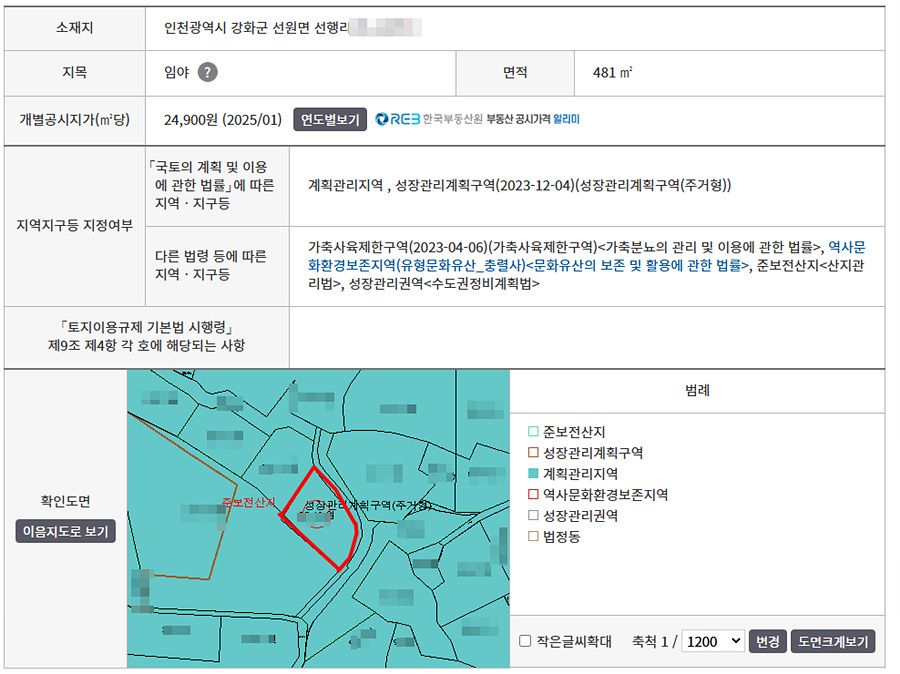Open the 축척 scale dropdown showing 1200

(x=712, y=641)
